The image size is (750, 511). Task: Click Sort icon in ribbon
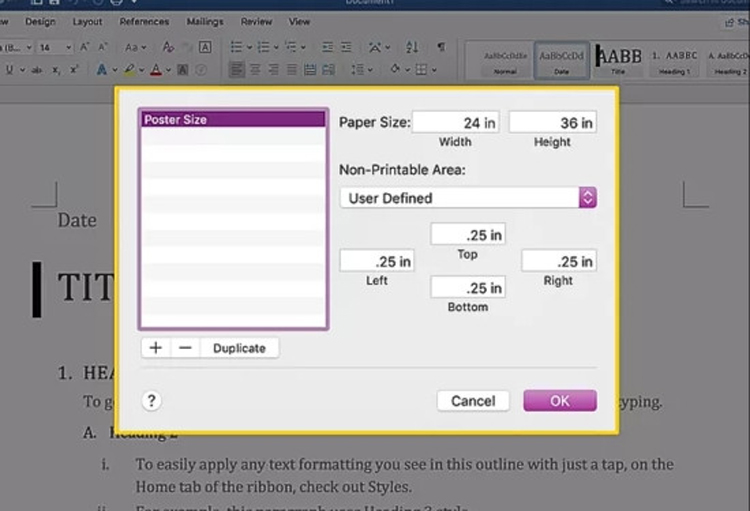[x=412, y=47]
